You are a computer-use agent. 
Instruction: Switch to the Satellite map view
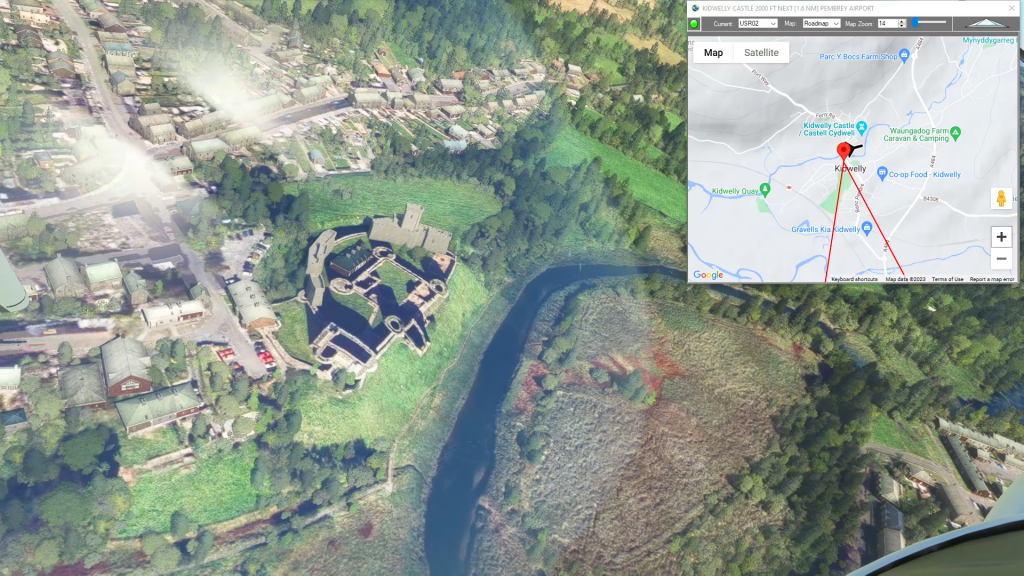click(x=761, y=53)
